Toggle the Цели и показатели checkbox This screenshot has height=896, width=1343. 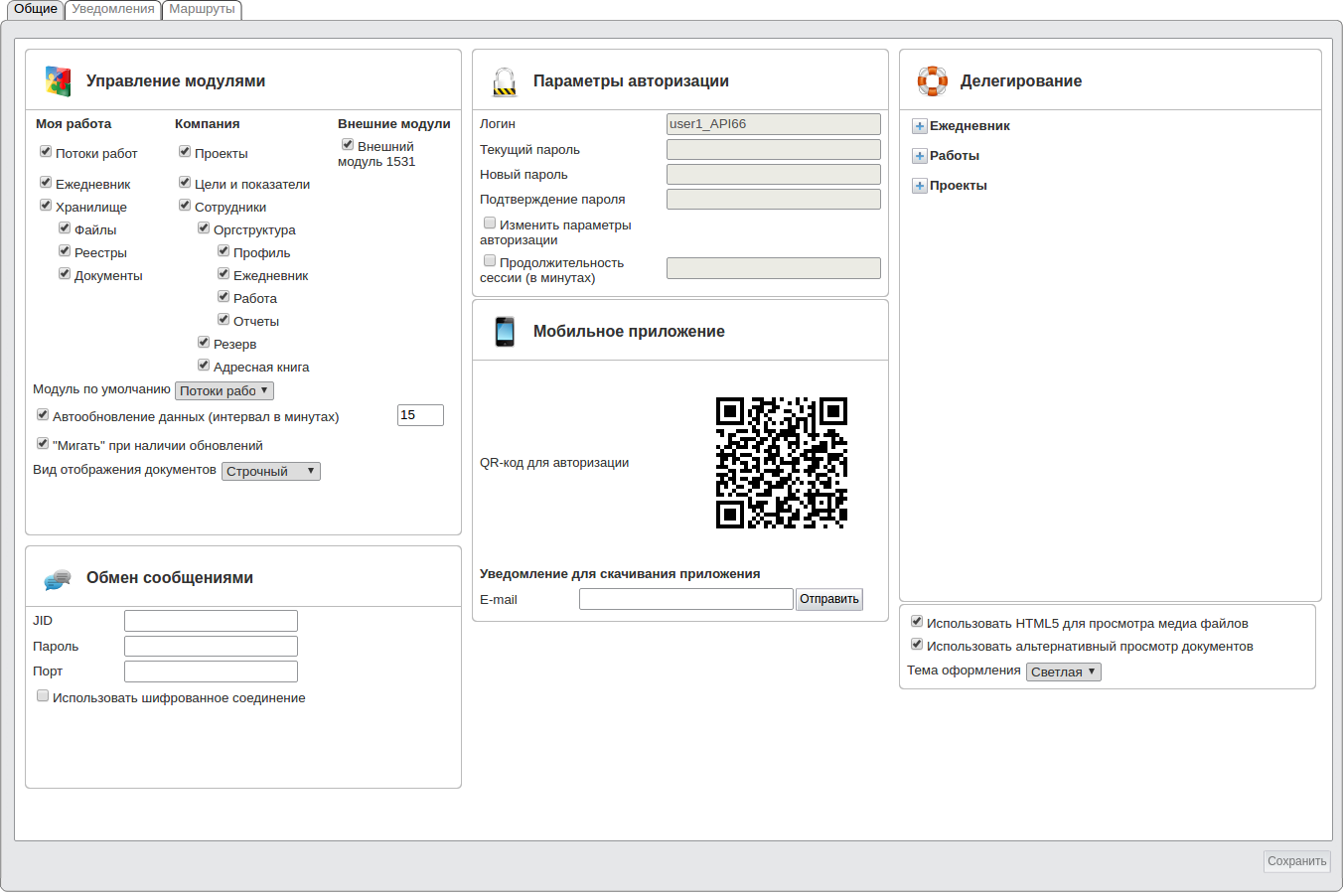click(185, 182)
